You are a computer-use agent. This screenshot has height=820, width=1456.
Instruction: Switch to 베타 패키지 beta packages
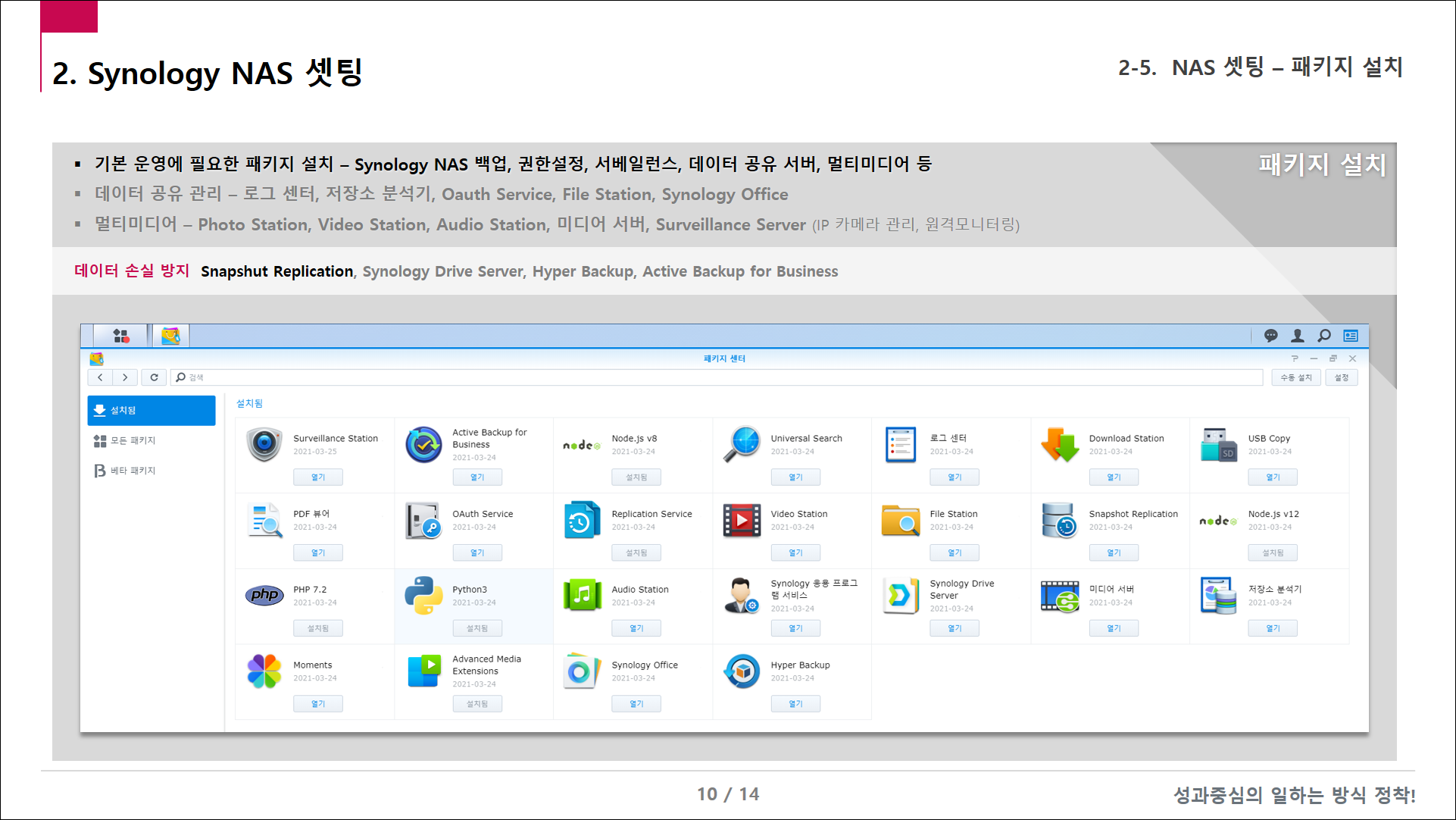point(133,471)
